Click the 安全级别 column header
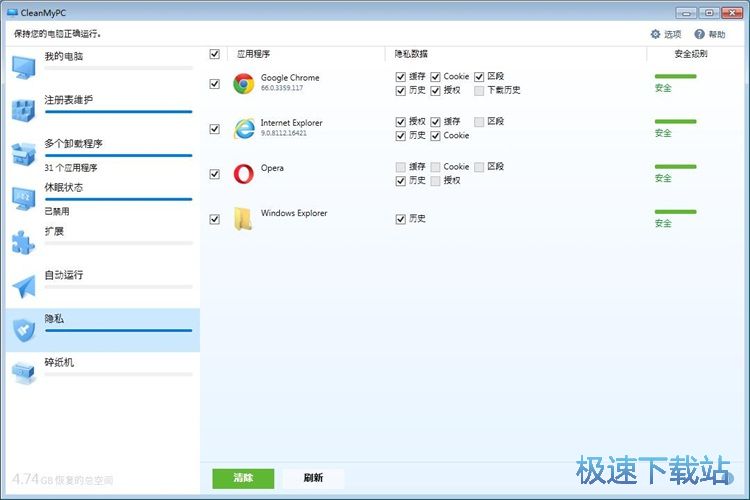The image size is (750, 500). click(691, 54)
